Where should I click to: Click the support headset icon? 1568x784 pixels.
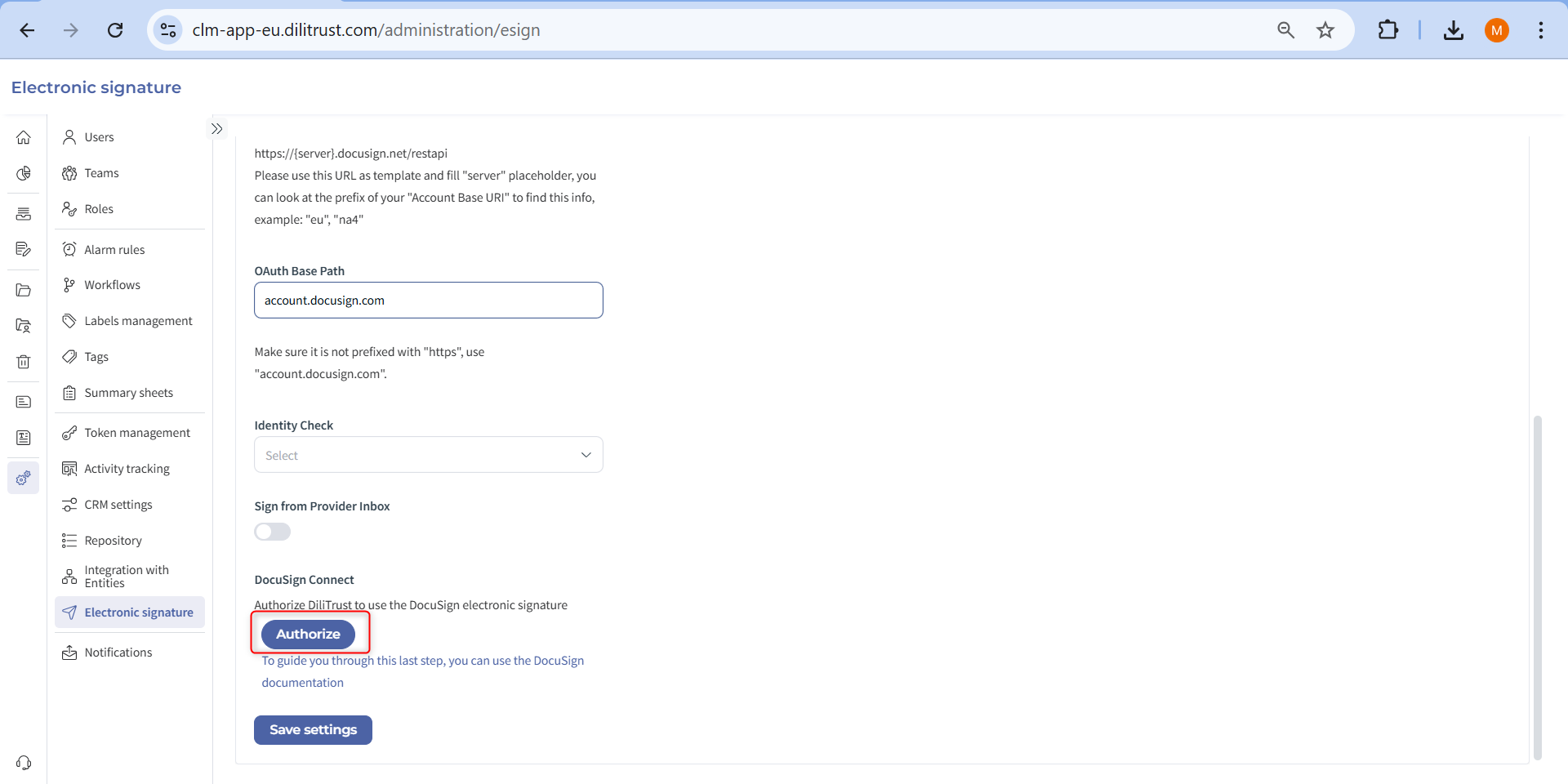pos(24,763)
